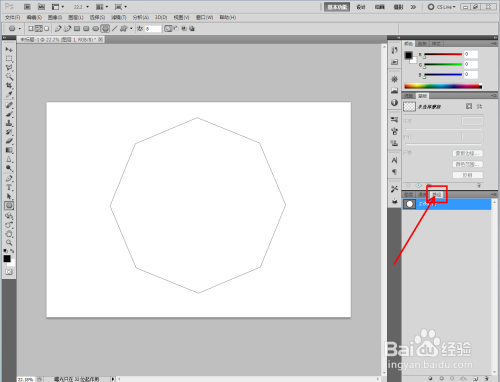
Task: Click the Color Range button
Action: click(468, 164)
